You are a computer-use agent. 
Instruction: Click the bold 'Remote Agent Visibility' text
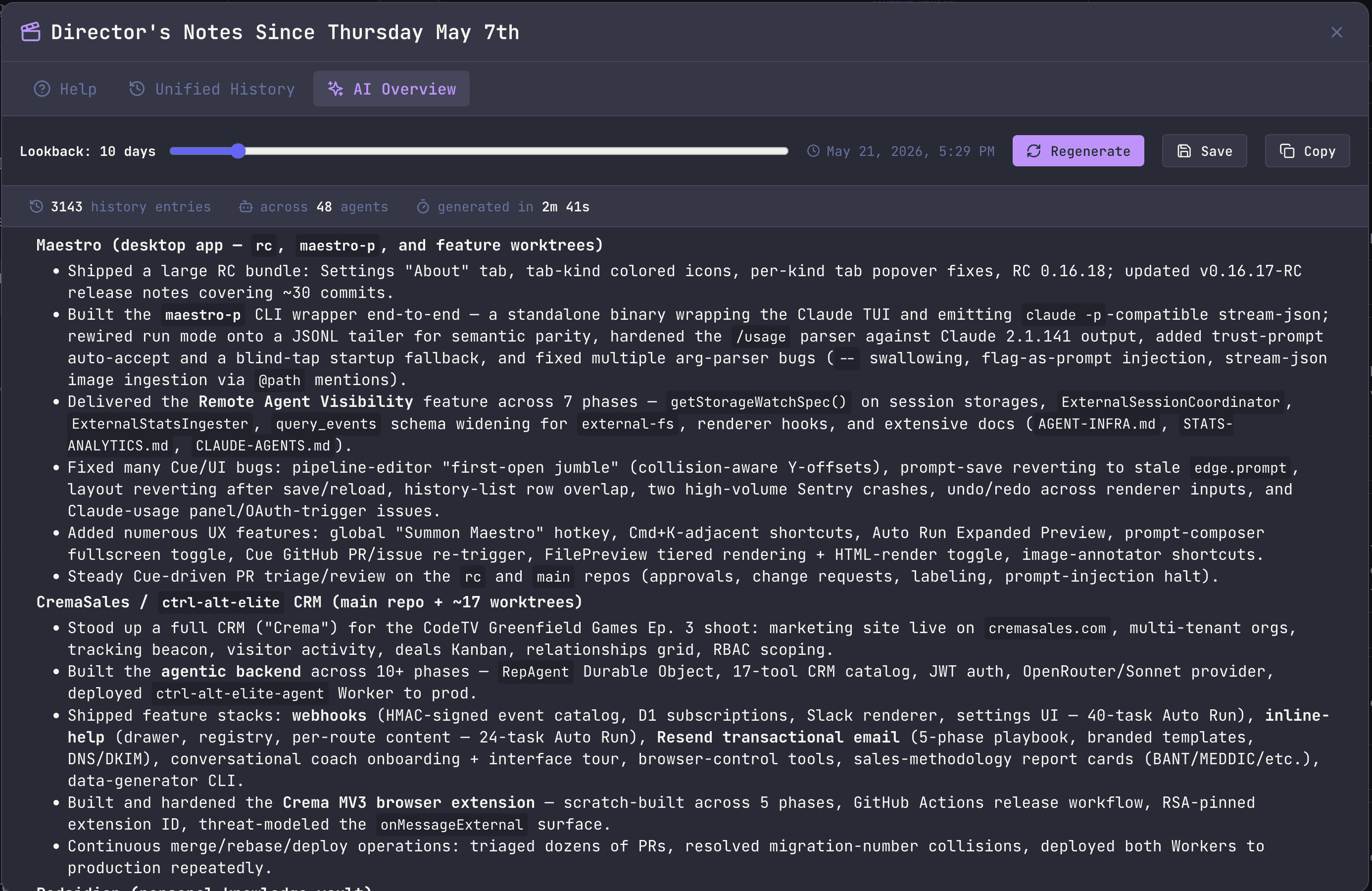305,401
